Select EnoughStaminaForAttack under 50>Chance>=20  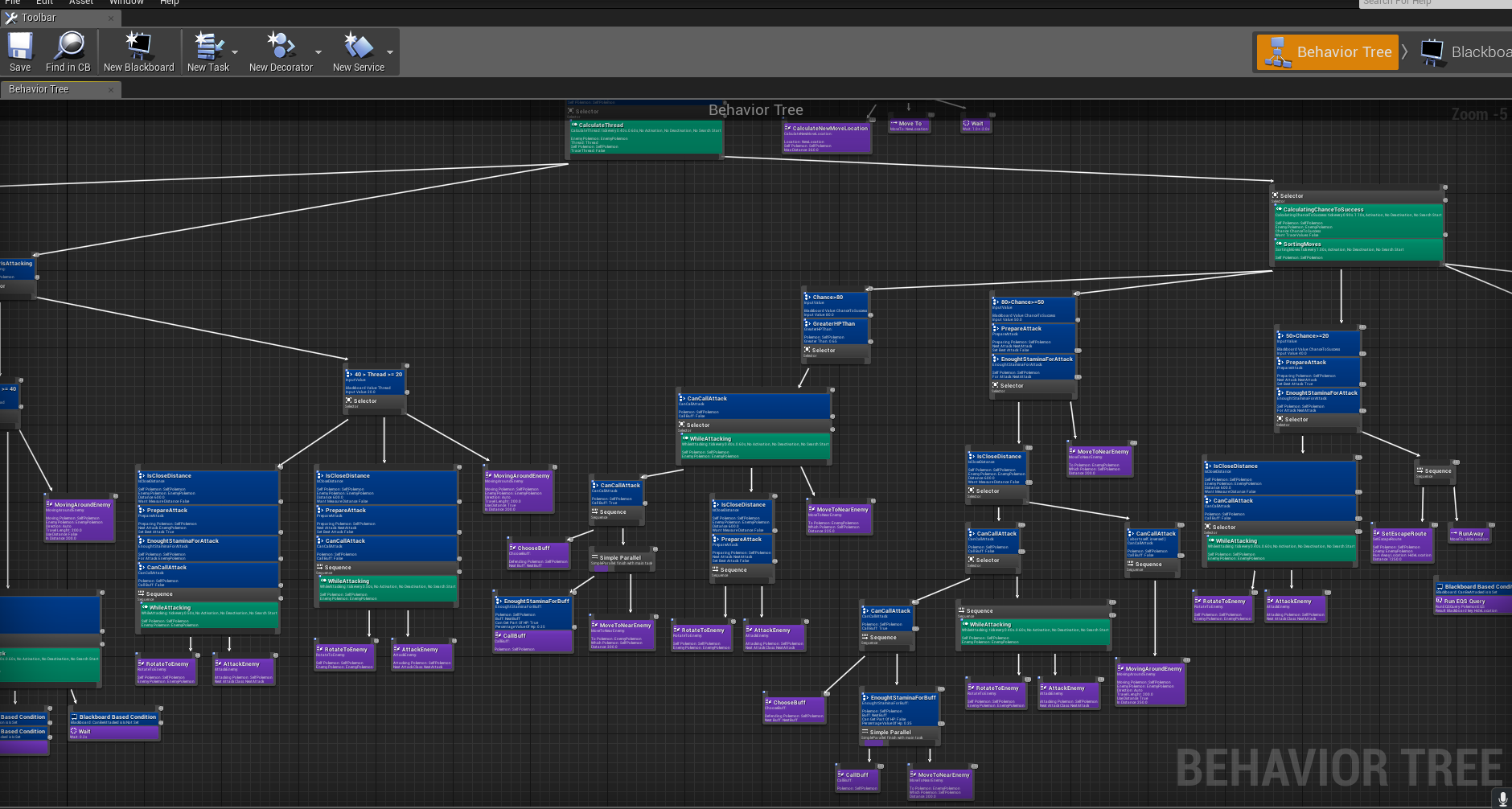[1318, 400]
